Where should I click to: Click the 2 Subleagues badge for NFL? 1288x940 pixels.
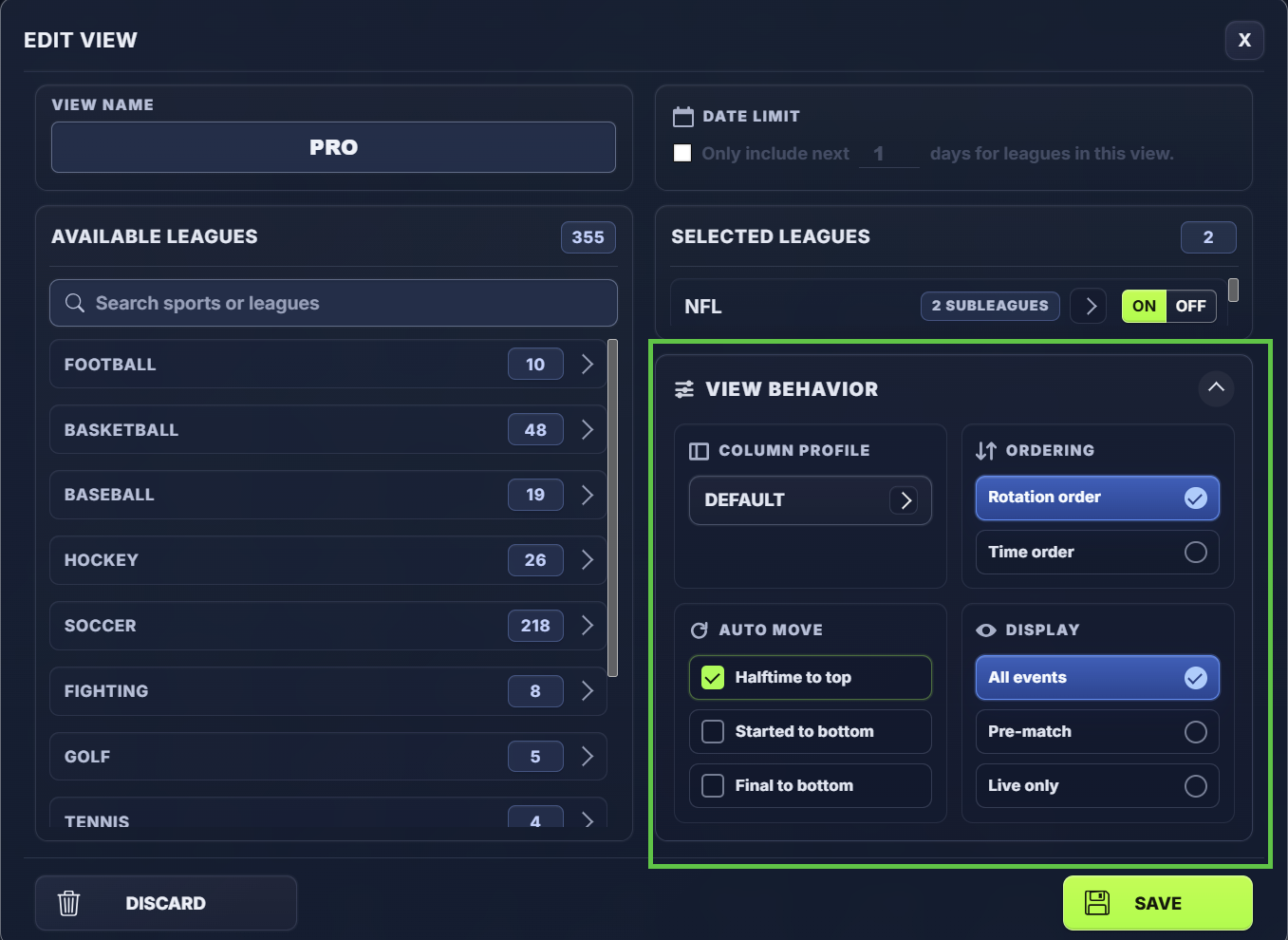pyautogui.click(x=990, y=306)
